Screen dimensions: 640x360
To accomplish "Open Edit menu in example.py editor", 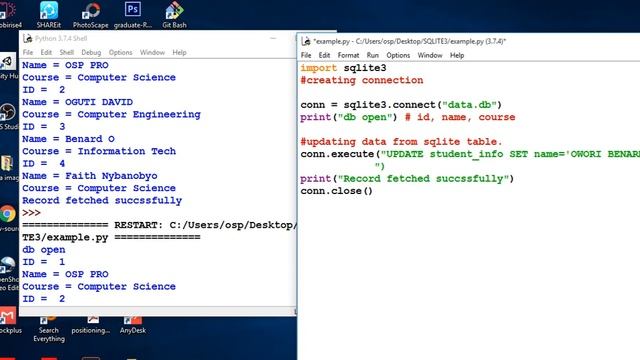I will (324, 55).
